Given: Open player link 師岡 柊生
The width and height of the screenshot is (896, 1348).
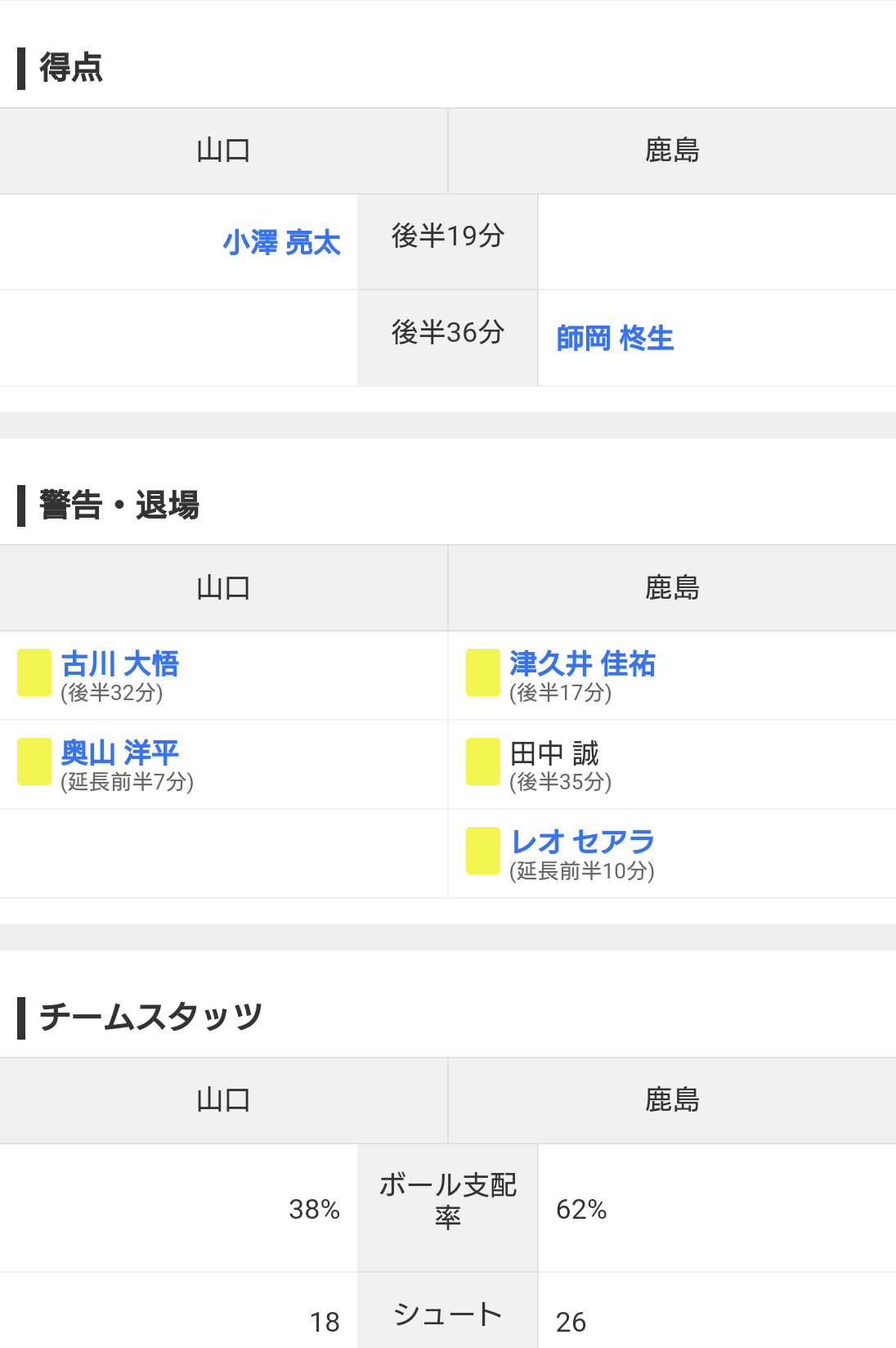Looking at the screenshot, I should (615, 338).
